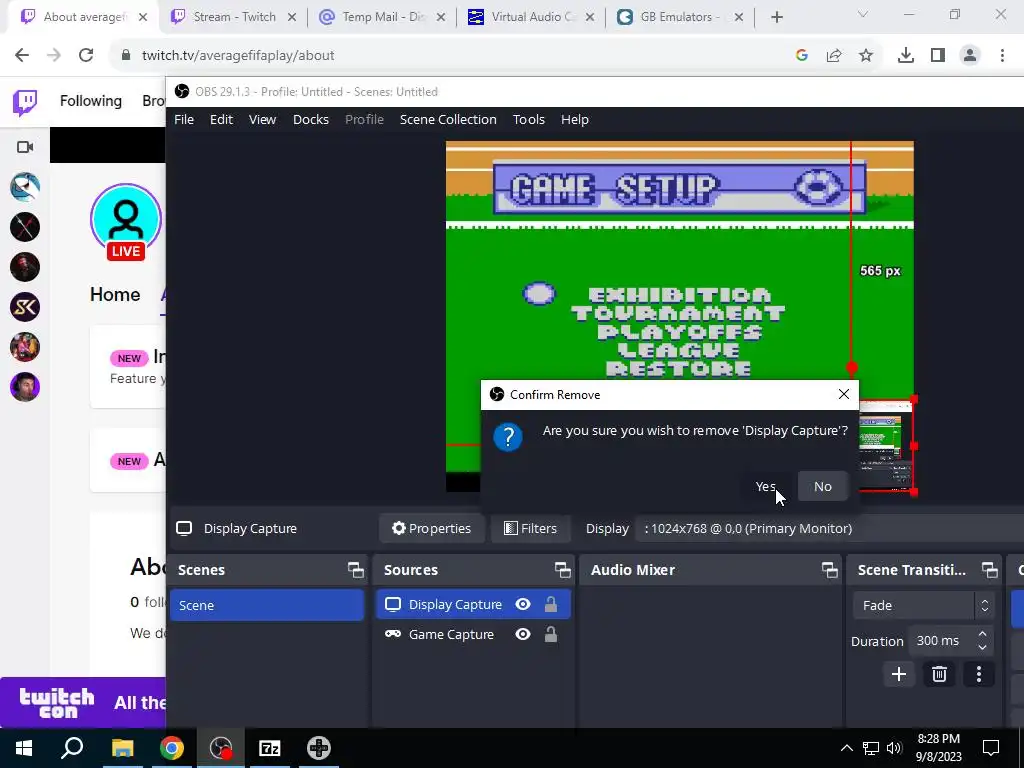Close the Confirm Remove dialog
Screen dimensions: 1024x768
coord(844,394)
